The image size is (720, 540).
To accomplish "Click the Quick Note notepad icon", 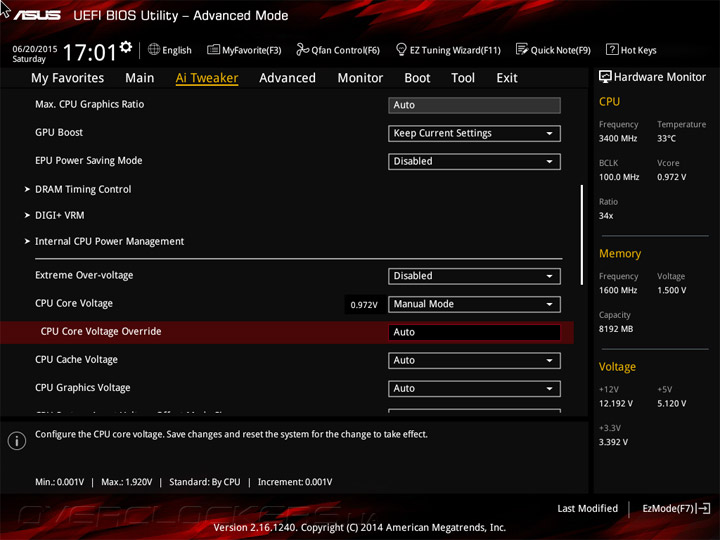I will (x=522, y=49).
